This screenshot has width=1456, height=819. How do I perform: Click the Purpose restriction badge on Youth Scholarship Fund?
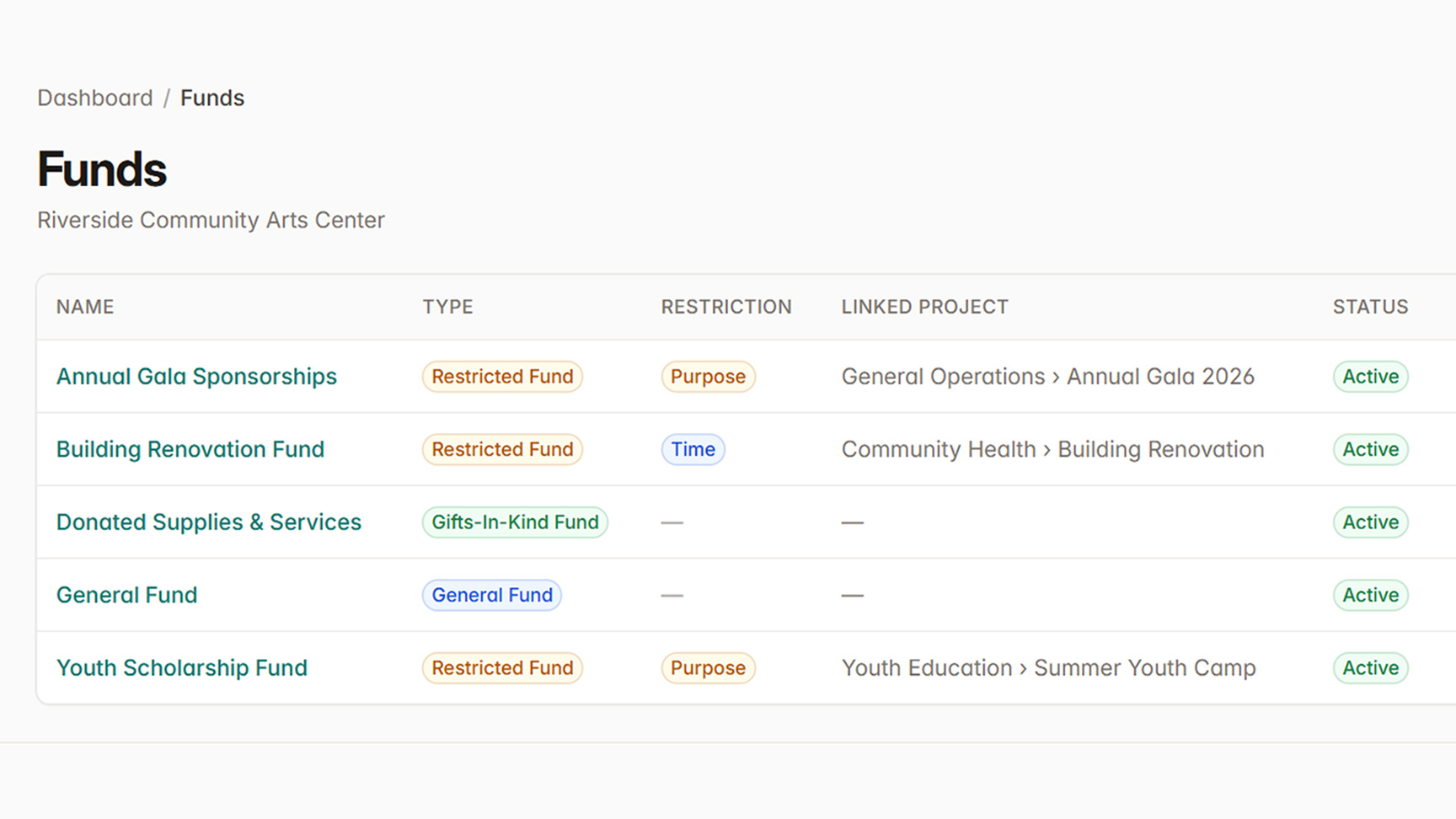click(x=708, y=667)
